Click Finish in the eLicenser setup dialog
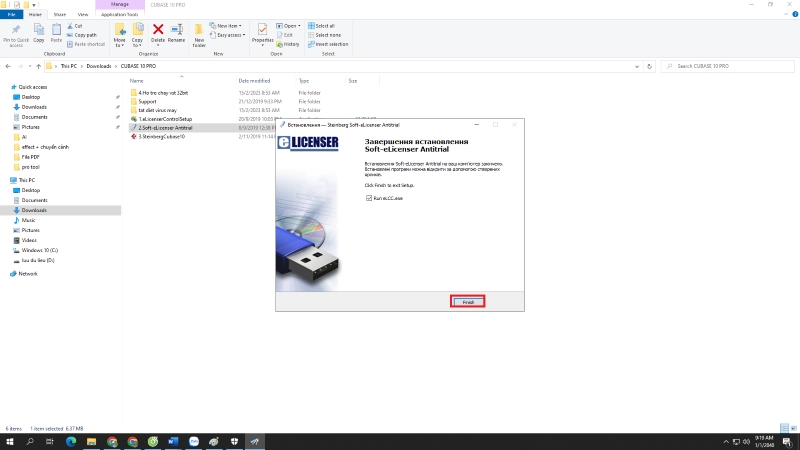Screen dimensions: 800x450 tap(468, 302)
